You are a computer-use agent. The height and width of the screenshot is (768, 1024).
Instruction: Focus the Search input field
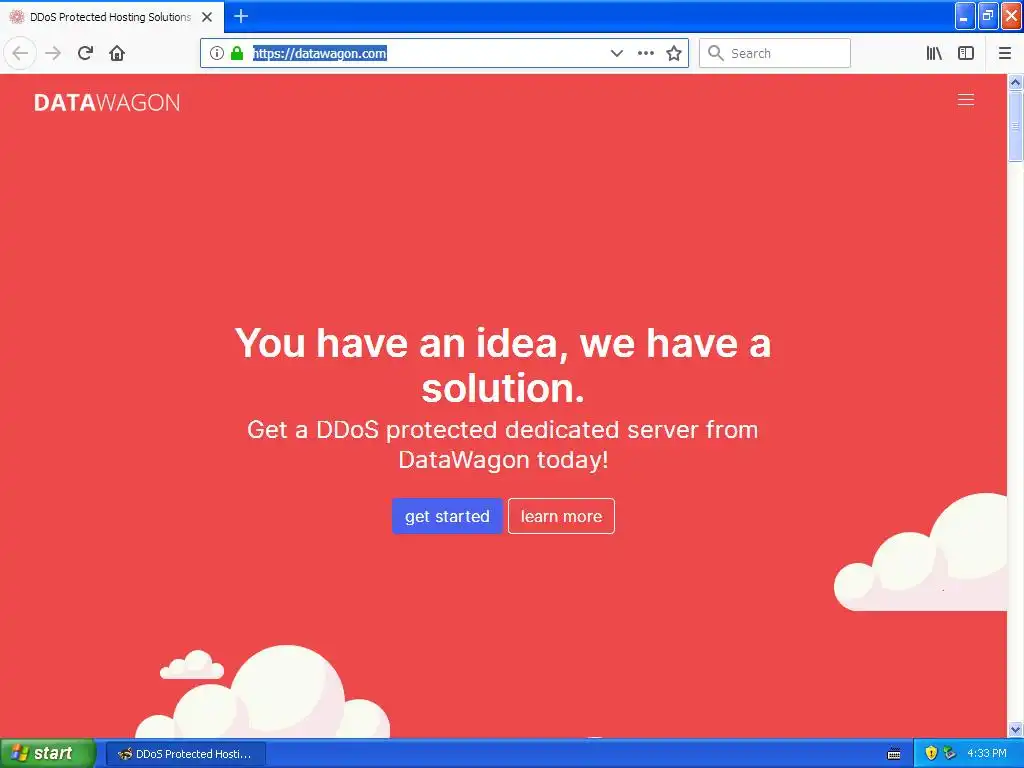[775, 53]
